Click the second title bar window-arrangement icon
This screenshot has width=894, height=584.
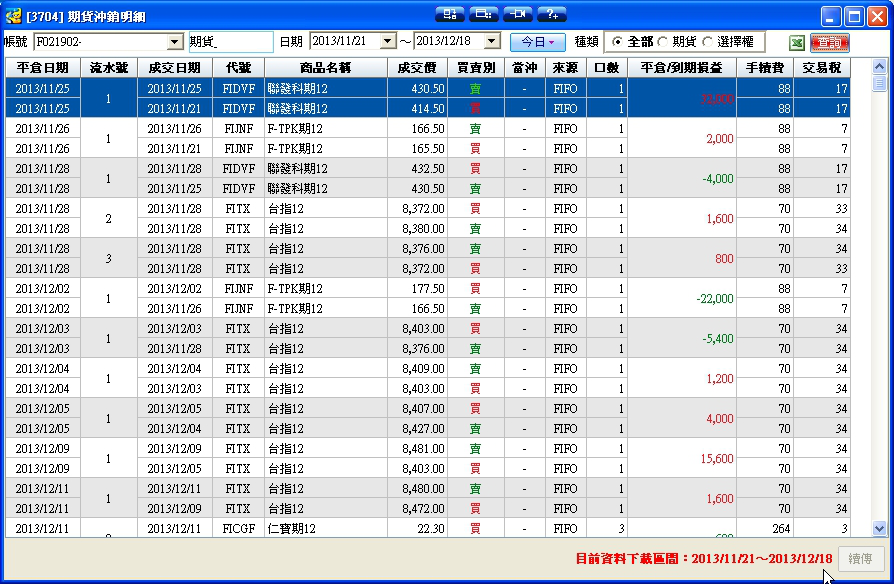coord(483,14)
